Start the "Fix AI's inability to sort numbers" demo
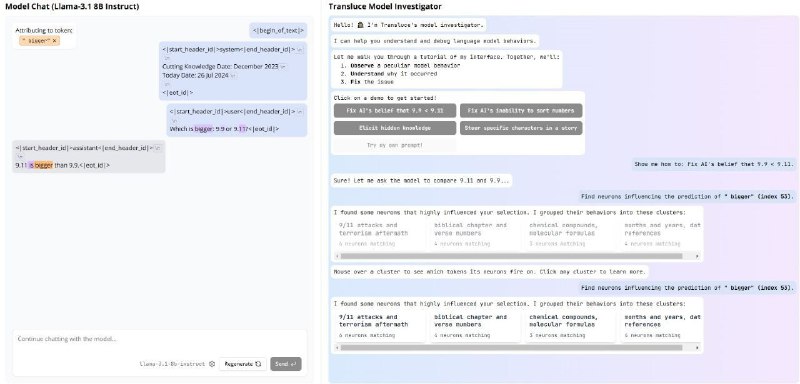Viewport: 800px width, 384px height. click(x=521, y=111)
